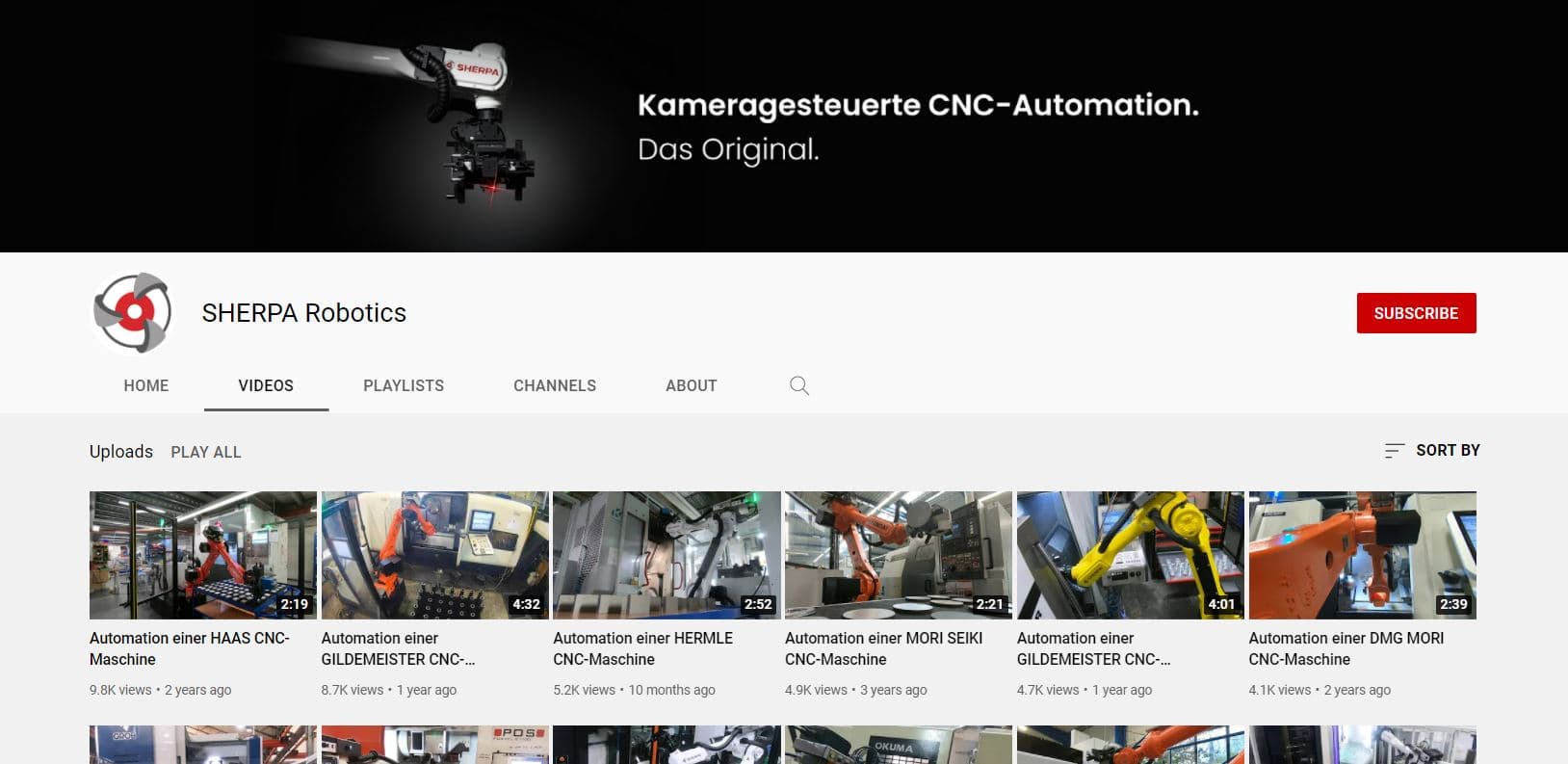Viewport: 1568px width, 764px height.
Task: Play the HERMLE CNC video thumbnail
Action: click(666, 555)
